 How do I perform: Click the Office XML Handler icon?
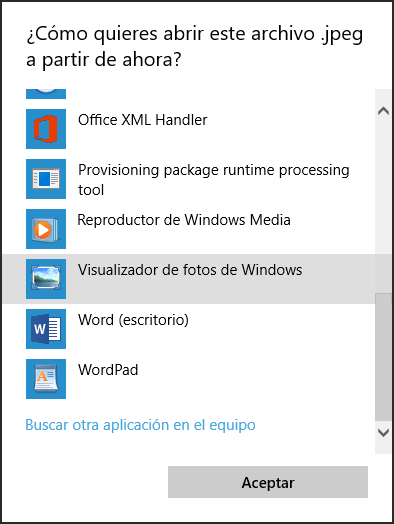46,129
